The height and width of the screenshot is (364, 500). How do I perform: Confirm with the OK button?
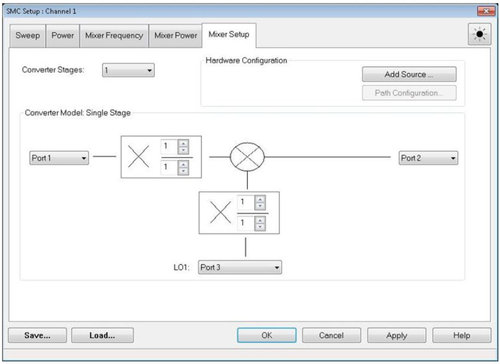tap(267, 335)
